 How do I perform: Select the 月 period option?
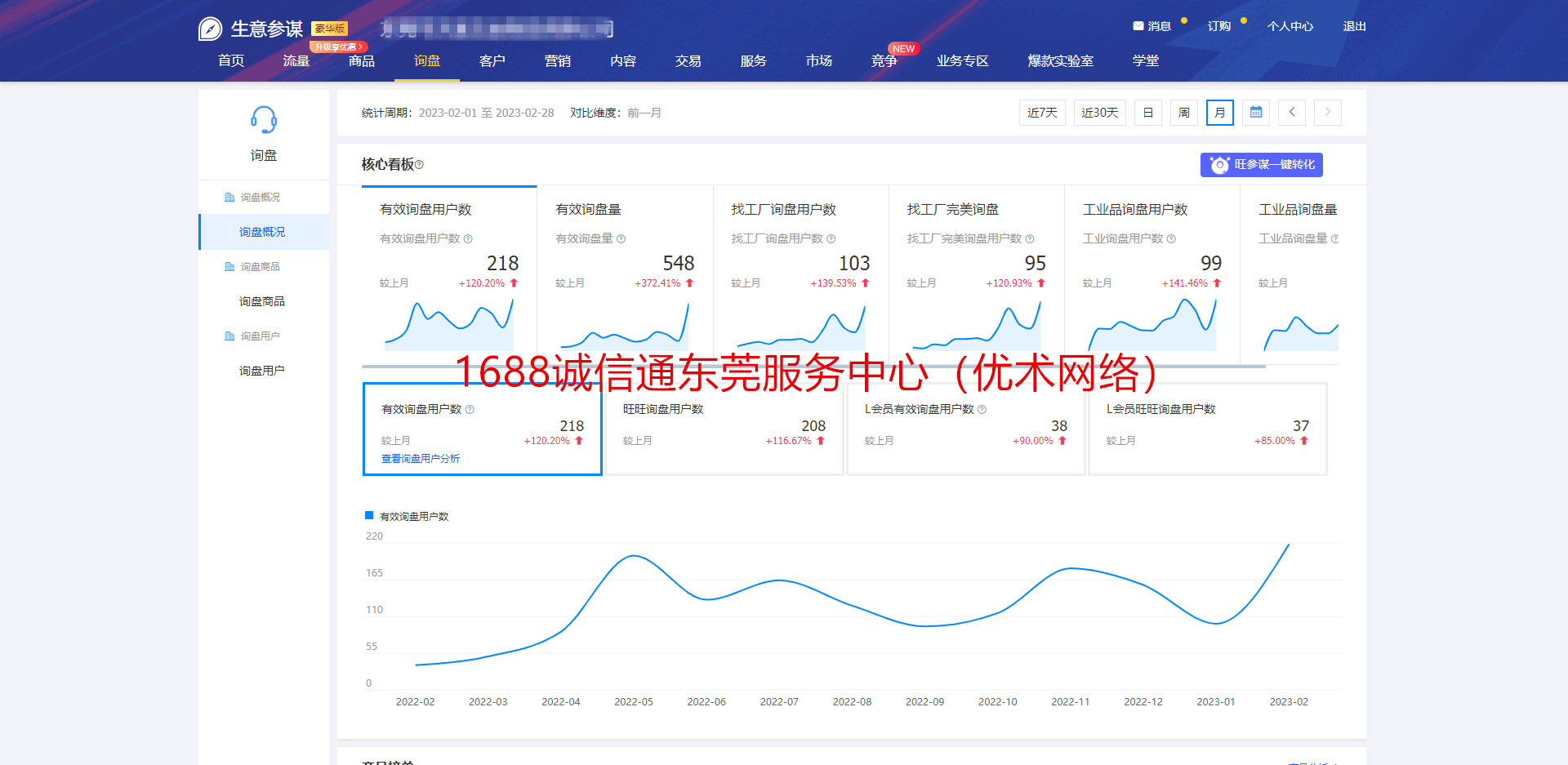(x=1220, y=113)
